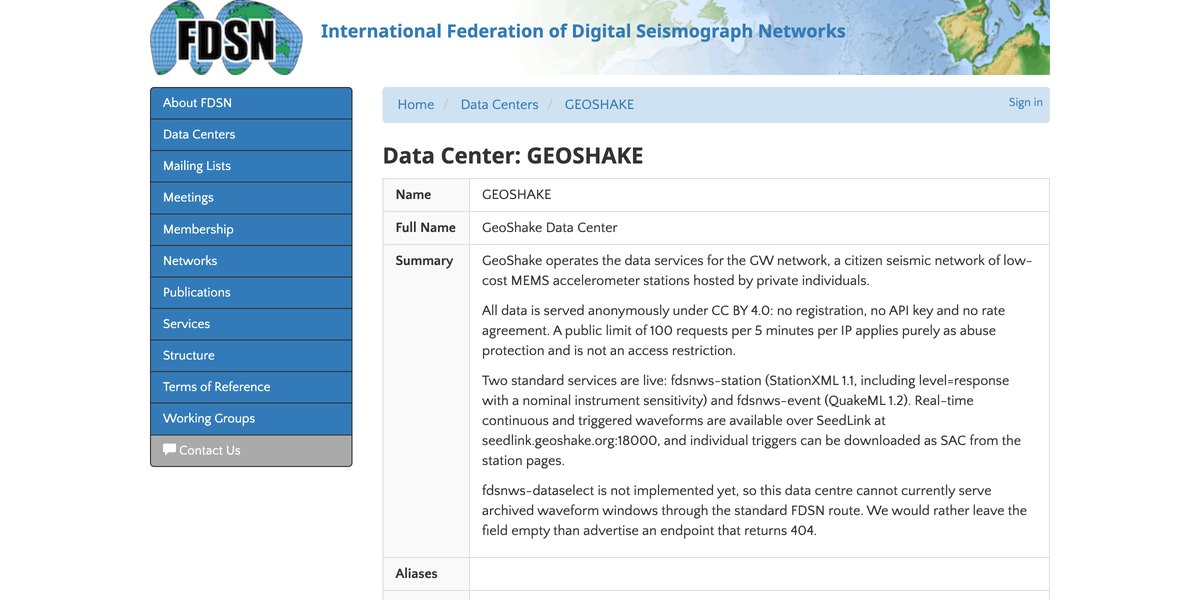Click the Aliases row label
Viewport: 1200px width, 600px height.
pos(416,573)
